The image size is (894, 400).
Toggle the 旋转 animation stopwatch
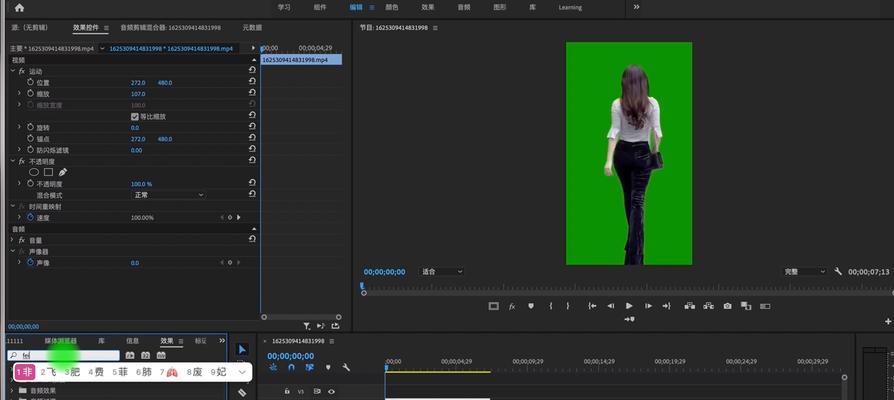coord(30,127)
